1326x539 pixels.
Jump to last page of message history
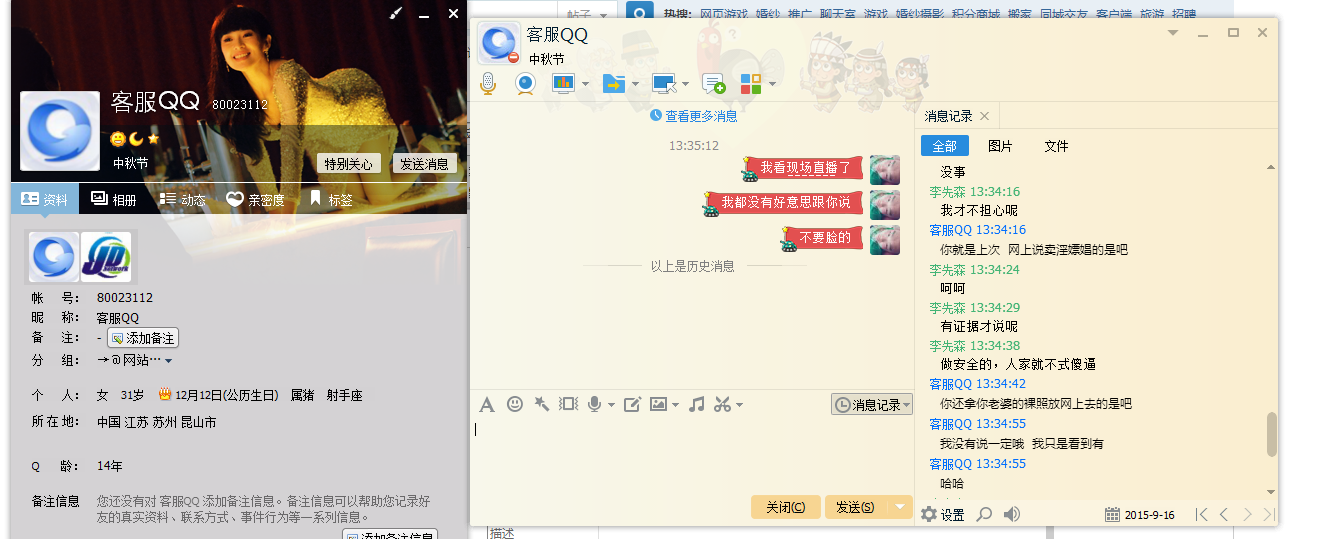pos(1269,514)
